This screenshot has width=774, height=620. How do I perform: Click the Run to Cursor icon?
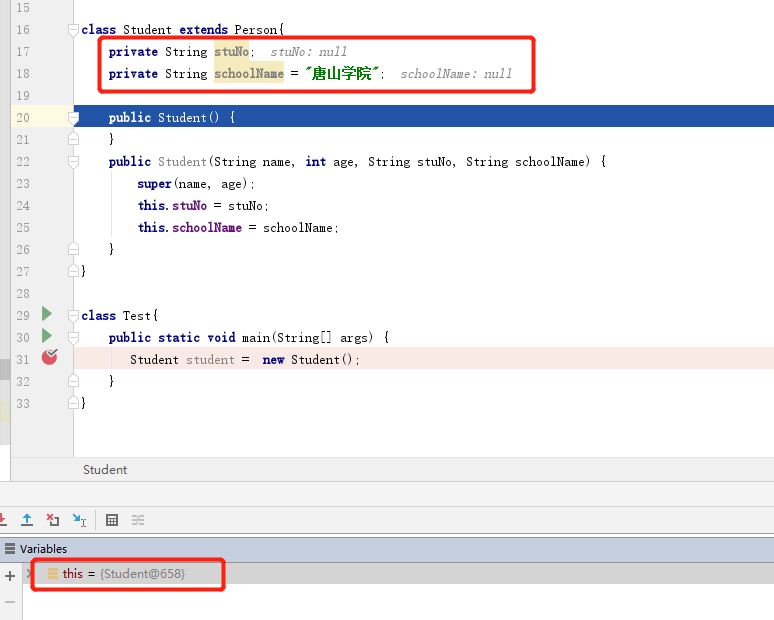(79, 520)
